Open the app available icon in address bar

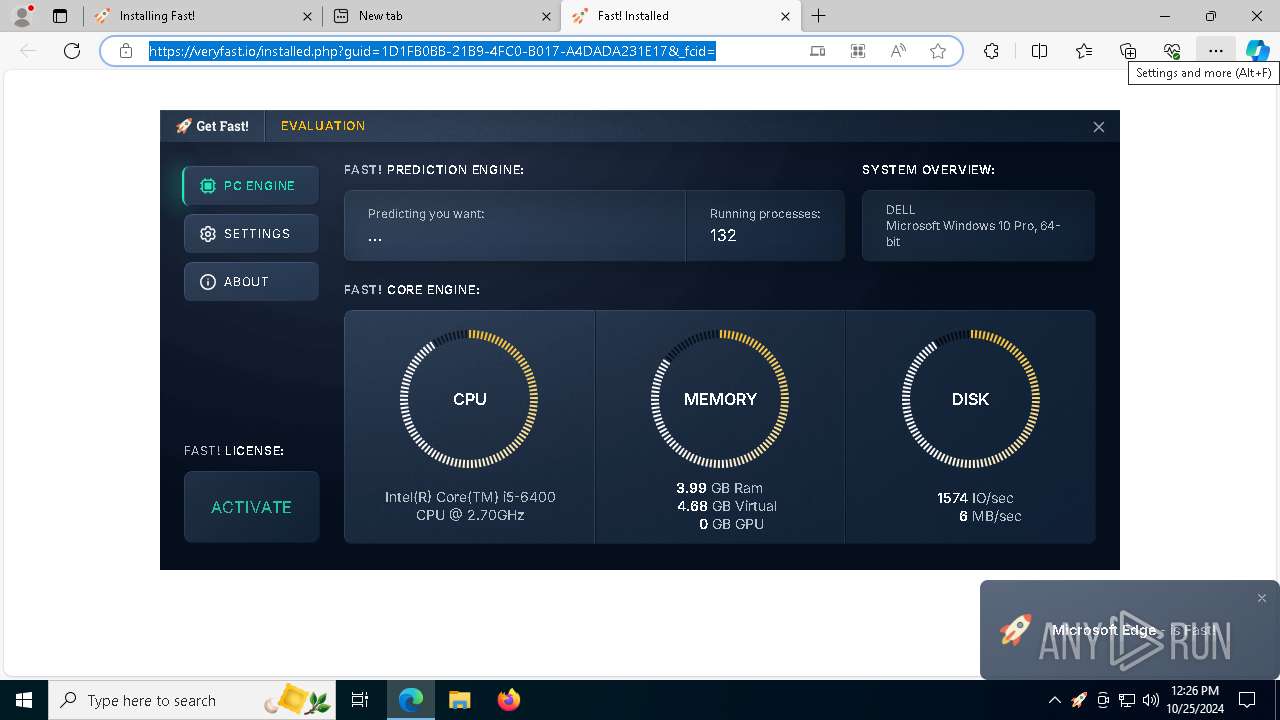pyautogui.click(x=818, y=51)
